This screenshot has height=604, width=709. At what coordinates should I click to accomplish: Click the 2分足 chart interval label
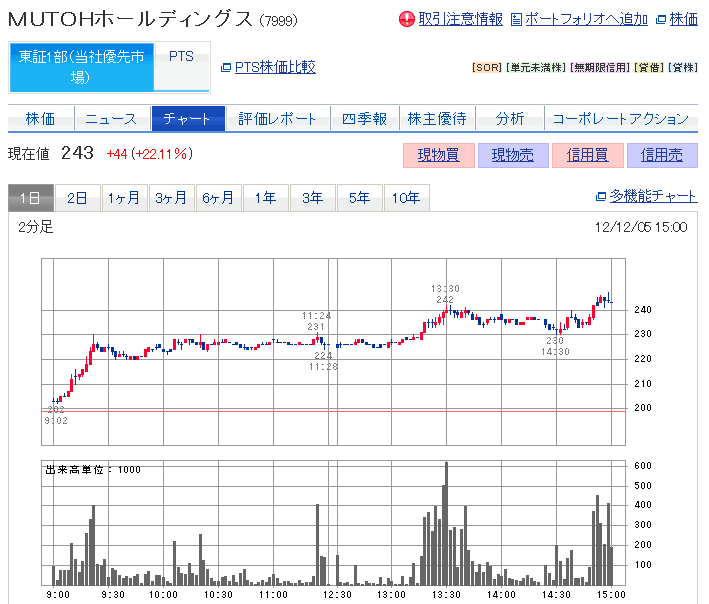point(36,226)
